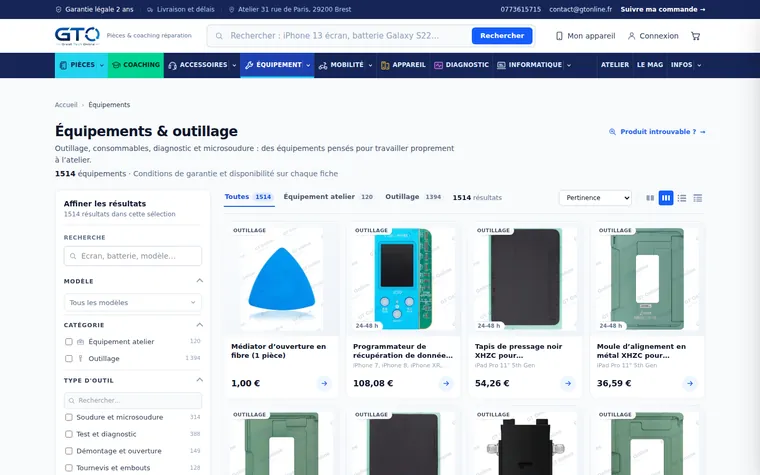Click the delivery icon next to Livraison et délais
760x475 pixels.
[x=150, y=9]
